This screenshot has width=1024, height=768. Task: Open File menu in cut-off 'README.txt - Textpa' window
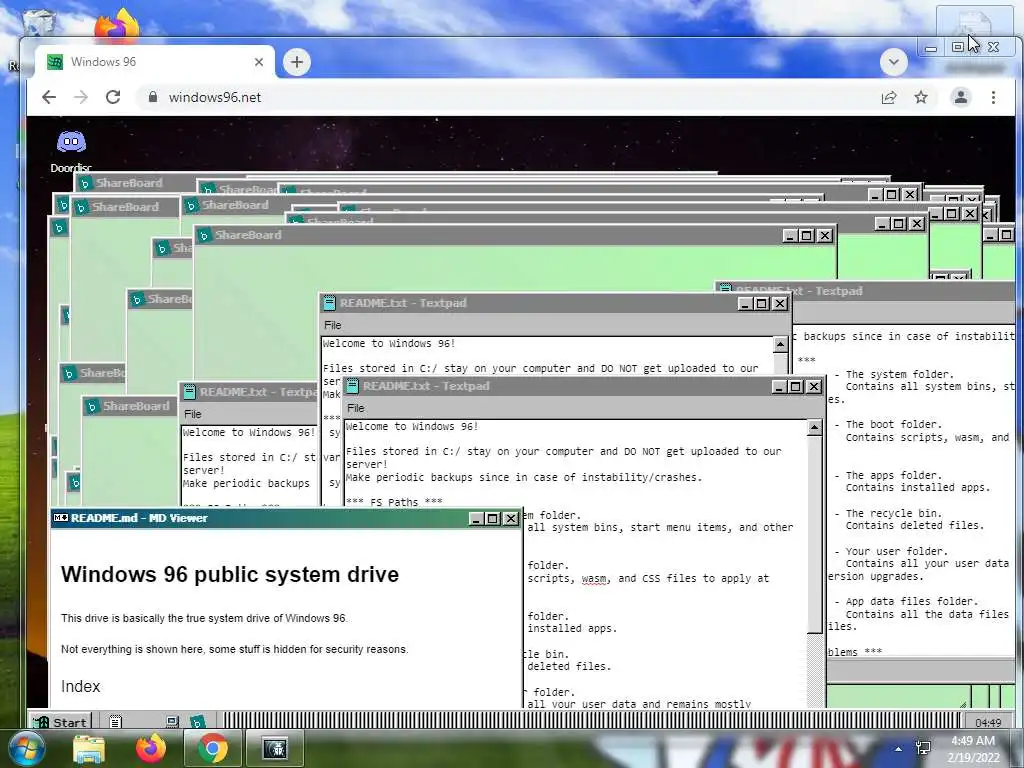click(193, 414)
